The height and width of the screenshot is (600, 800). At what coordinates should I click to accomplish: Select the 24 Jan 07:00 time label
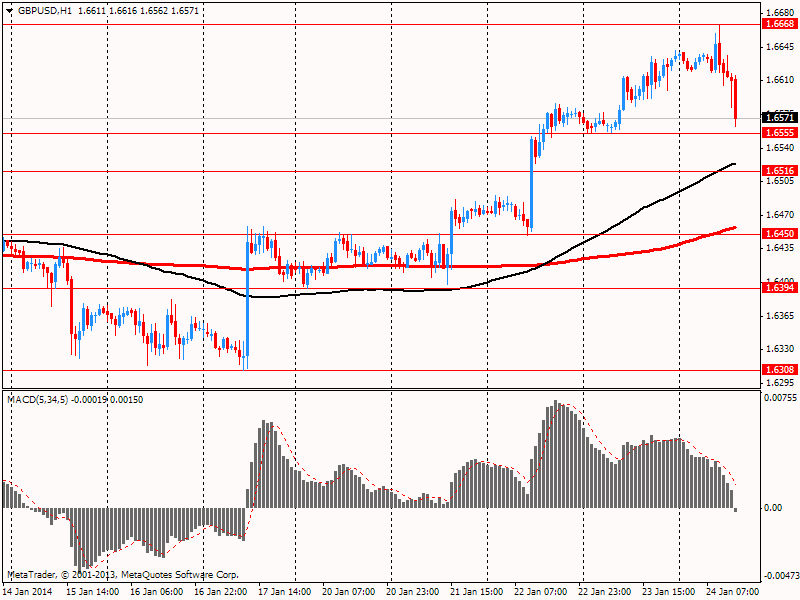[x=735, y=592]
